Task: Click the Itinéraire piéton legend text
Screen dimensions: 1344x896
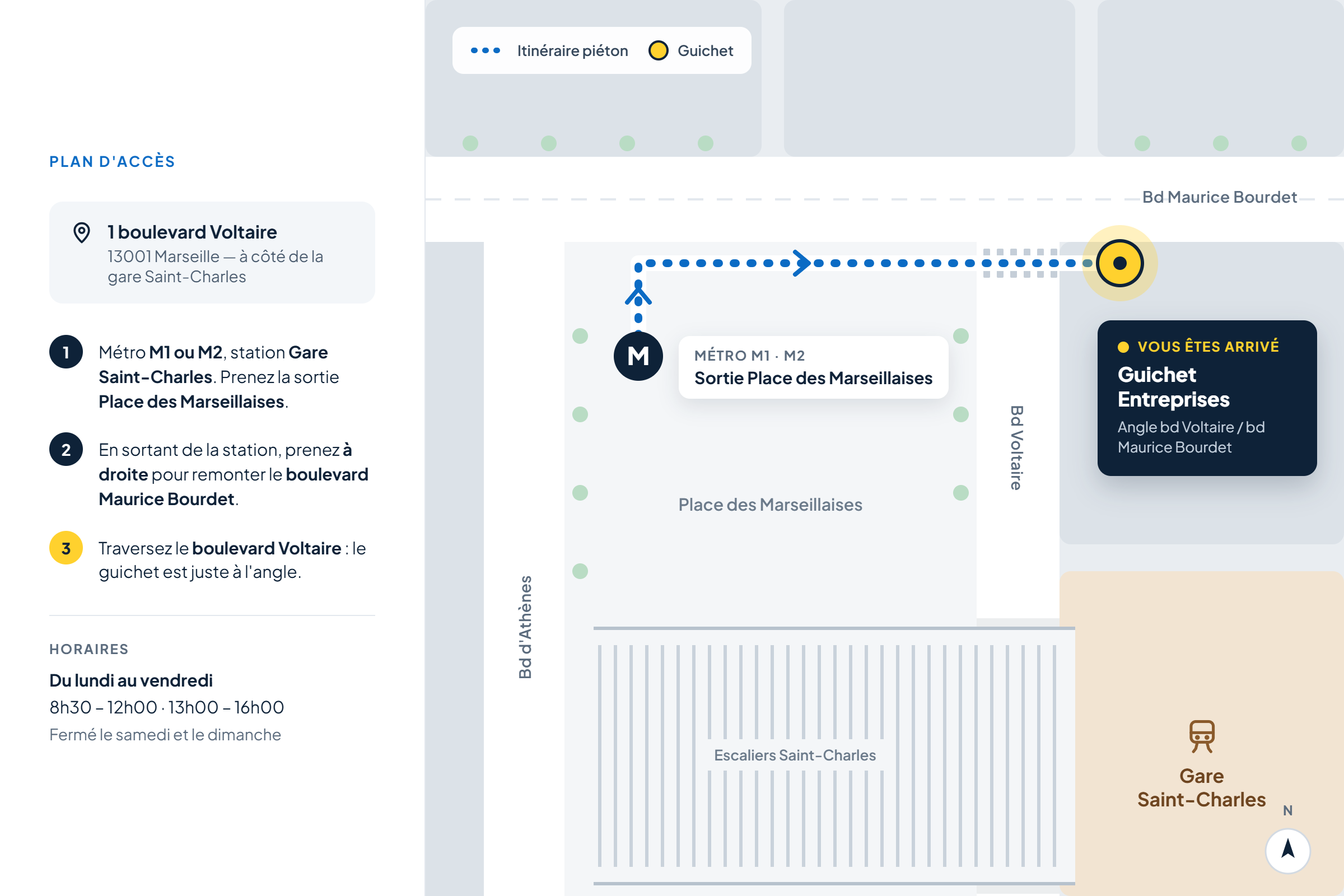Action: click(572, 51)
